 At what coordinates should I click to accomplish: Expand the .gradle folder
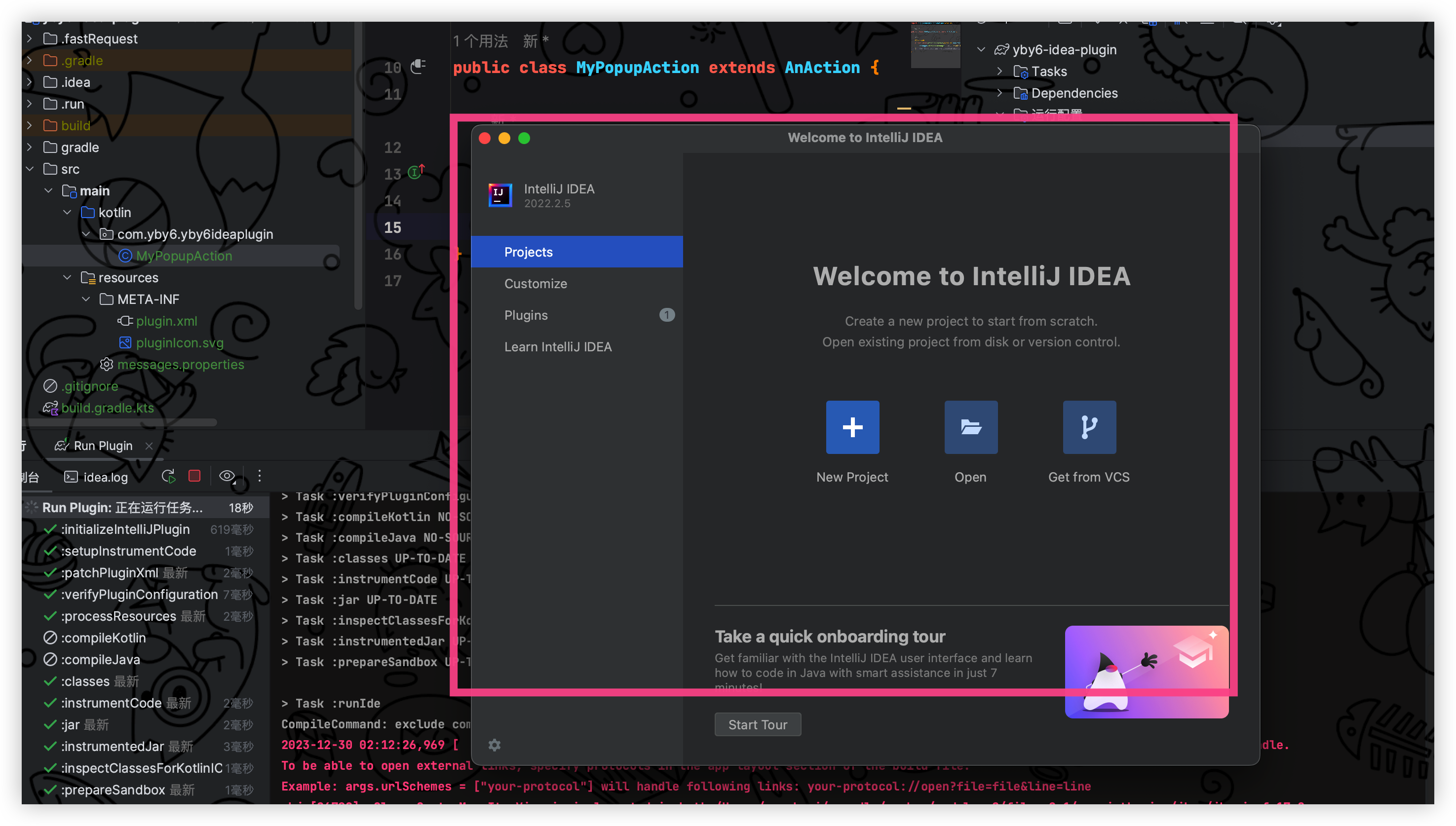tap(30, 60)
